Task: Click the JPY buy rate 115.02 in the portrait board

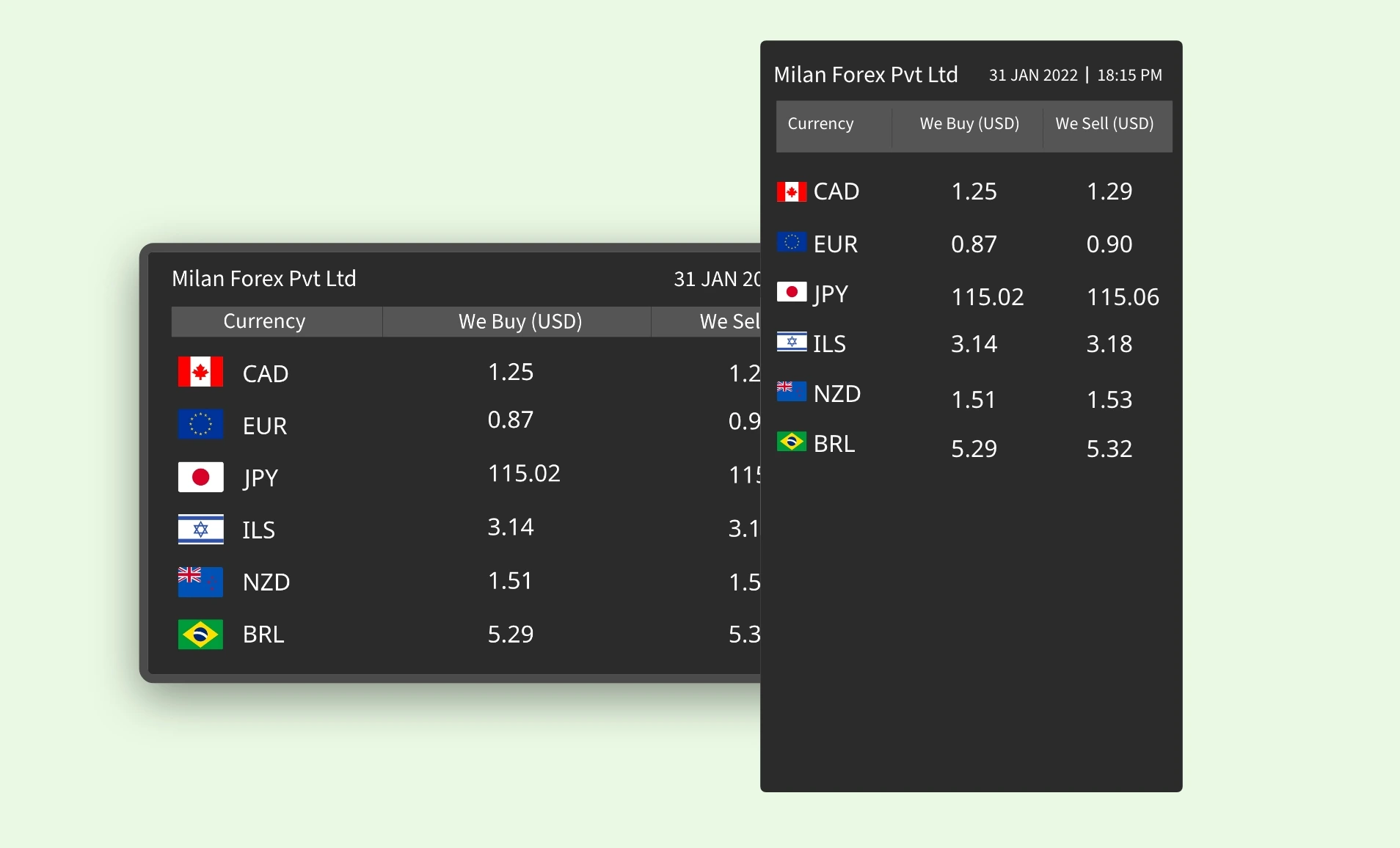Action: pos(988,297)
